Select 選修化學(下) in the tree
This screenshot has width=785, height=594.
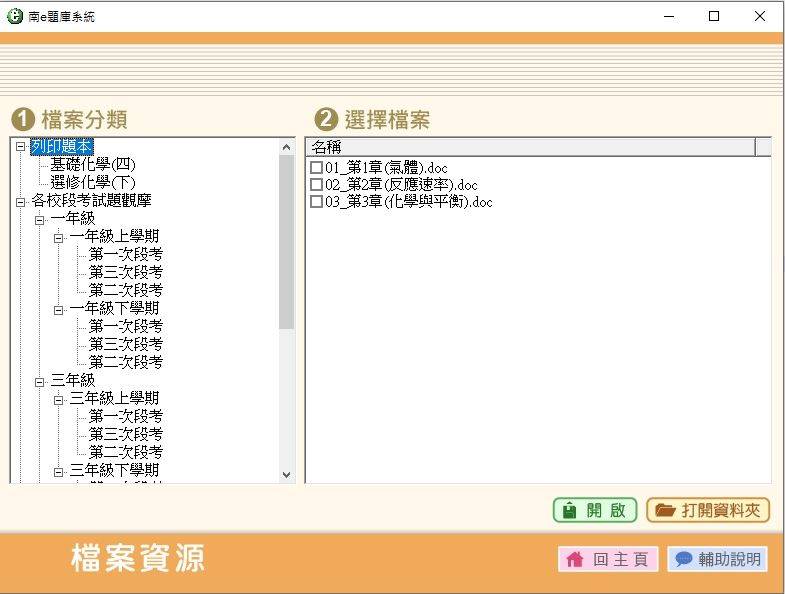coord(93,182)
